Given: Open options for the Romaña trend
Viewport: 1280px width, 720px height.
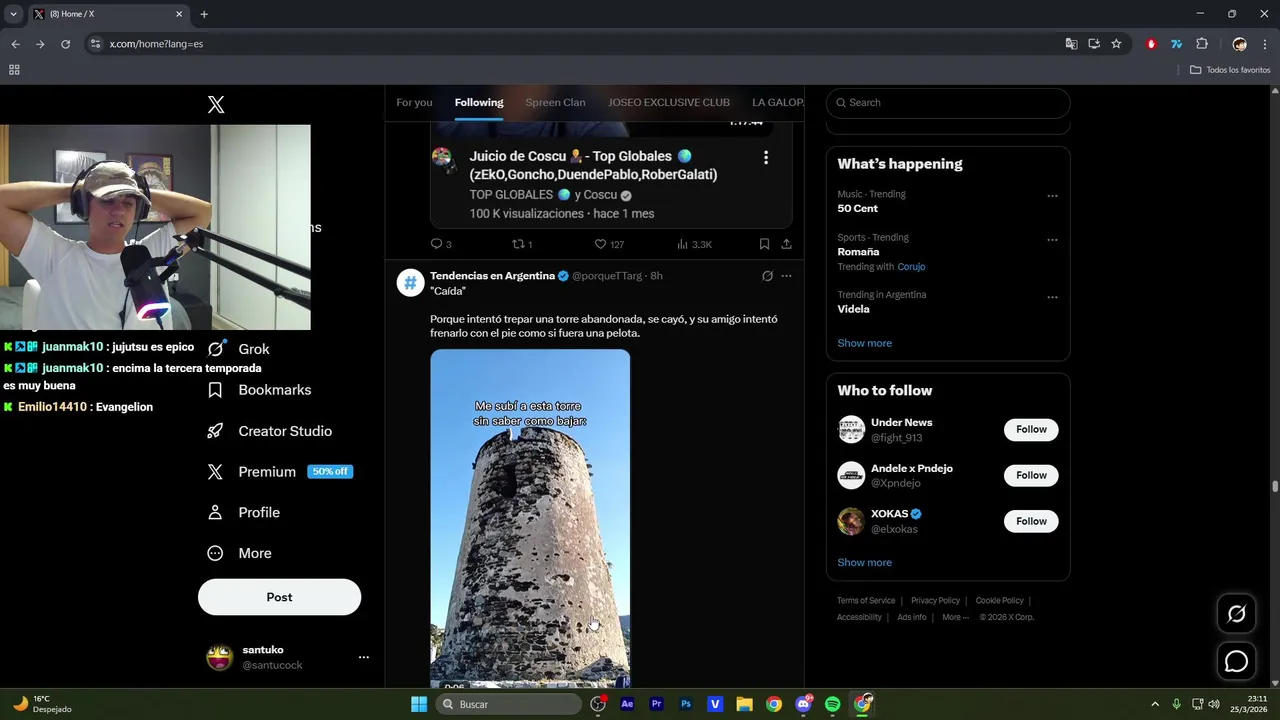Looking at the screenshot, I should [1052, 240].
